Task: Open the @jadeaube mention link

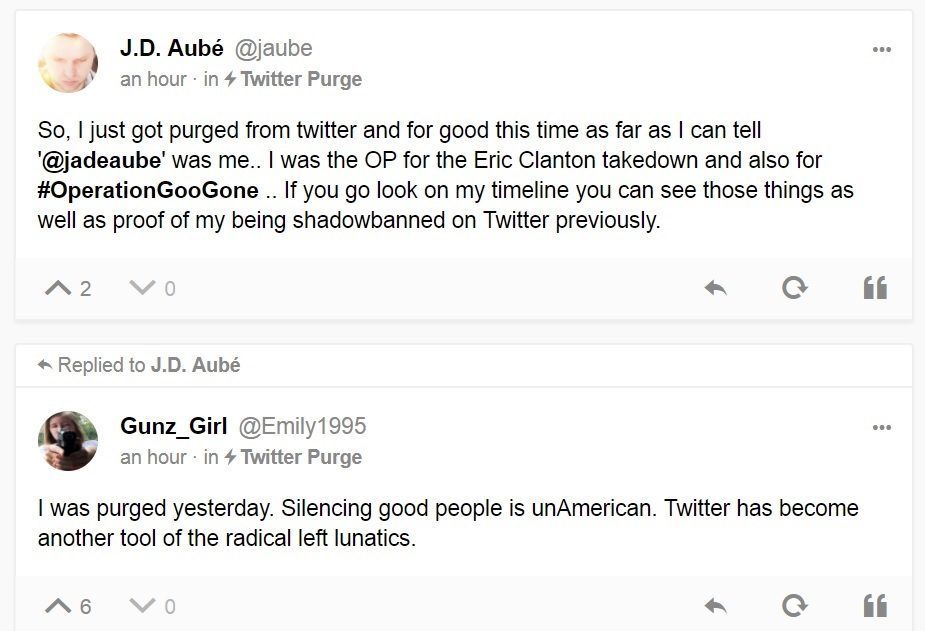Action: point(101,160)
